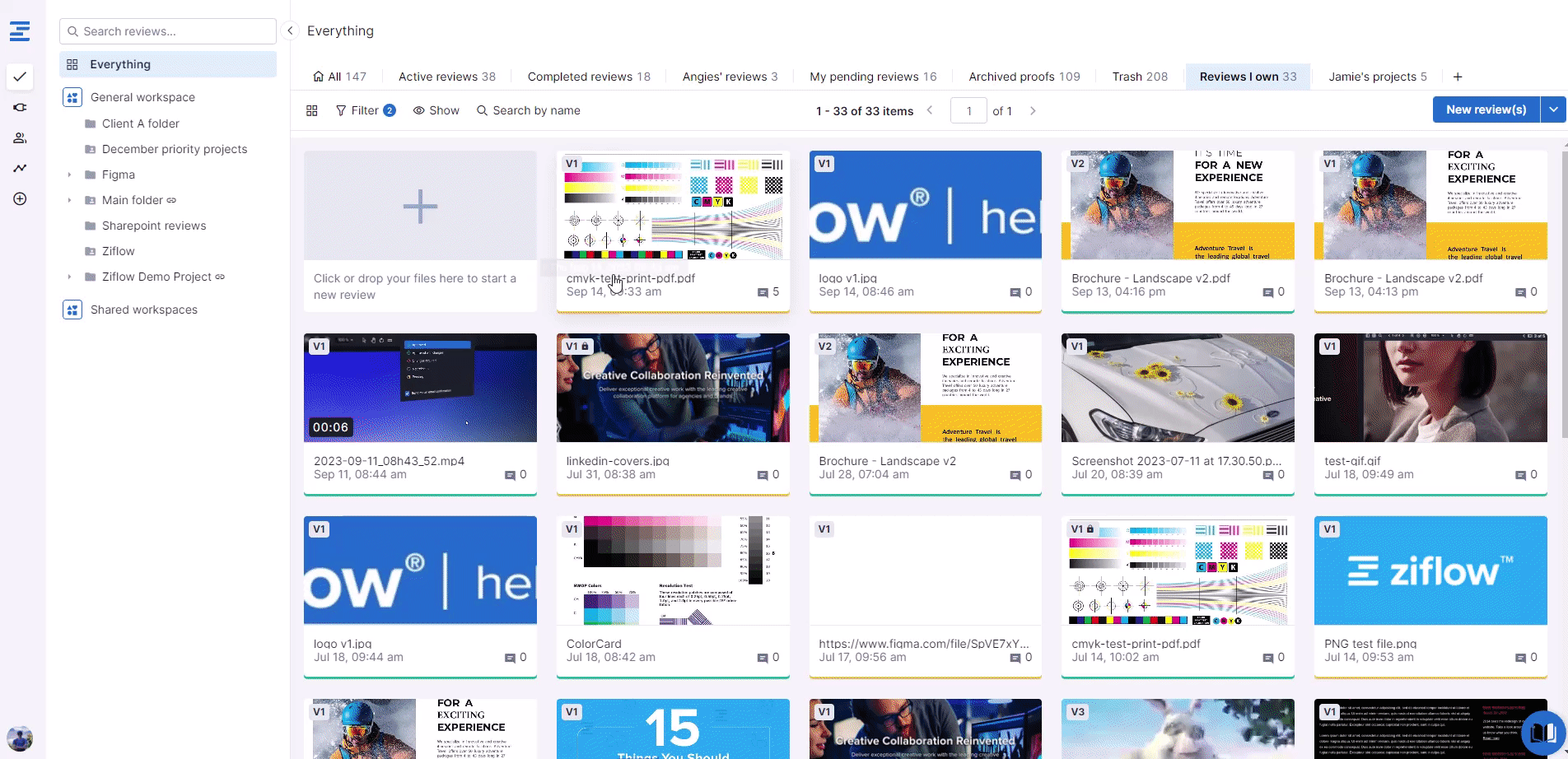Viewport: 1568px width, 759px height.
Task: Click the Ziflow logo icon in the sidebar
Action: (20, 31)
